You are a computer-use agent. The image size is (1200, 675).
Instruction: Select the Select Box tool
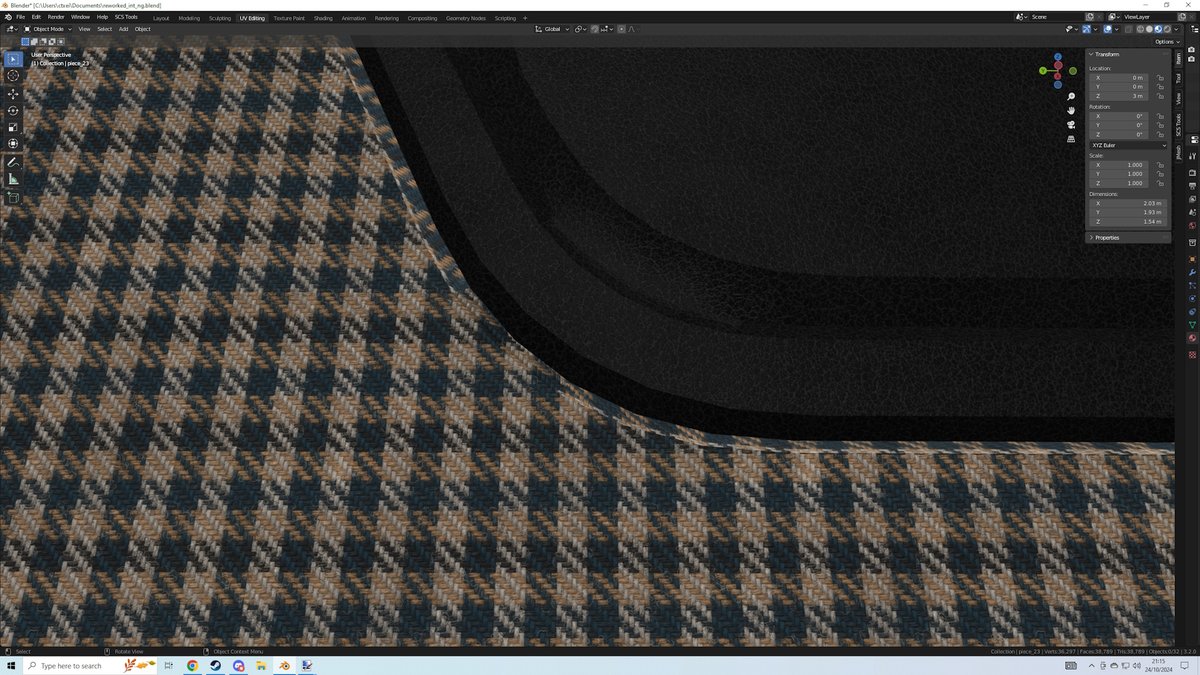pyautogui.click(x=13, y=59)
